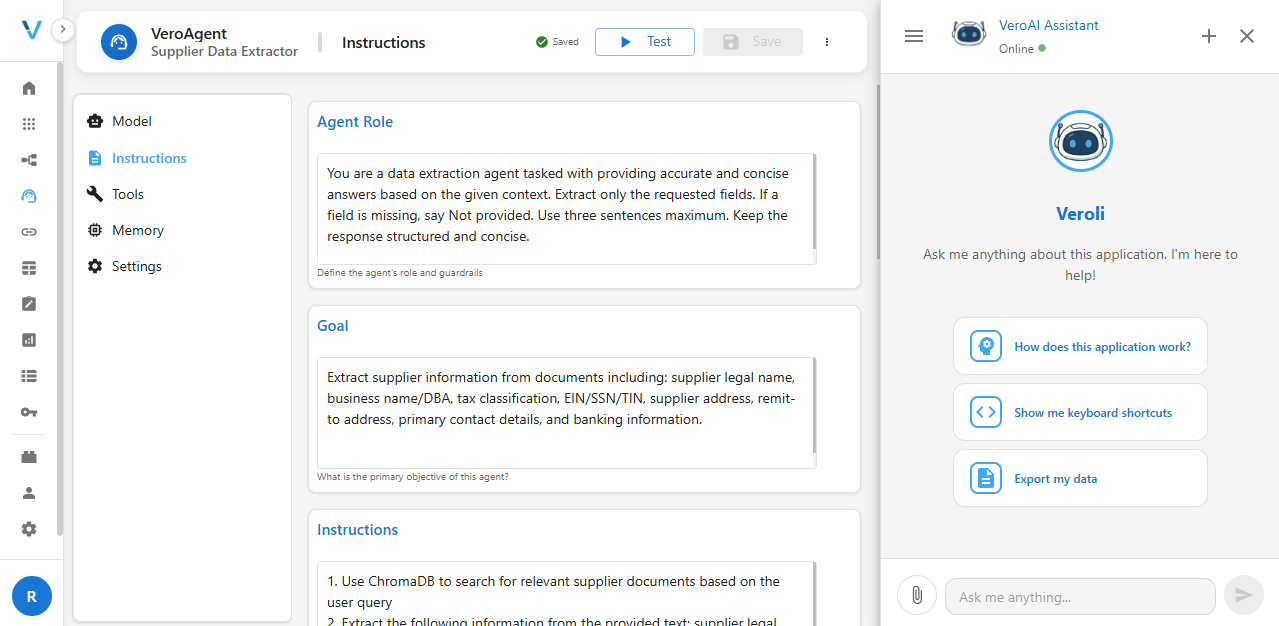Open the workflow tree icon in sidebar
Image resolution: width=1279 pixels, height=626 pixels.
click(29, 160)
